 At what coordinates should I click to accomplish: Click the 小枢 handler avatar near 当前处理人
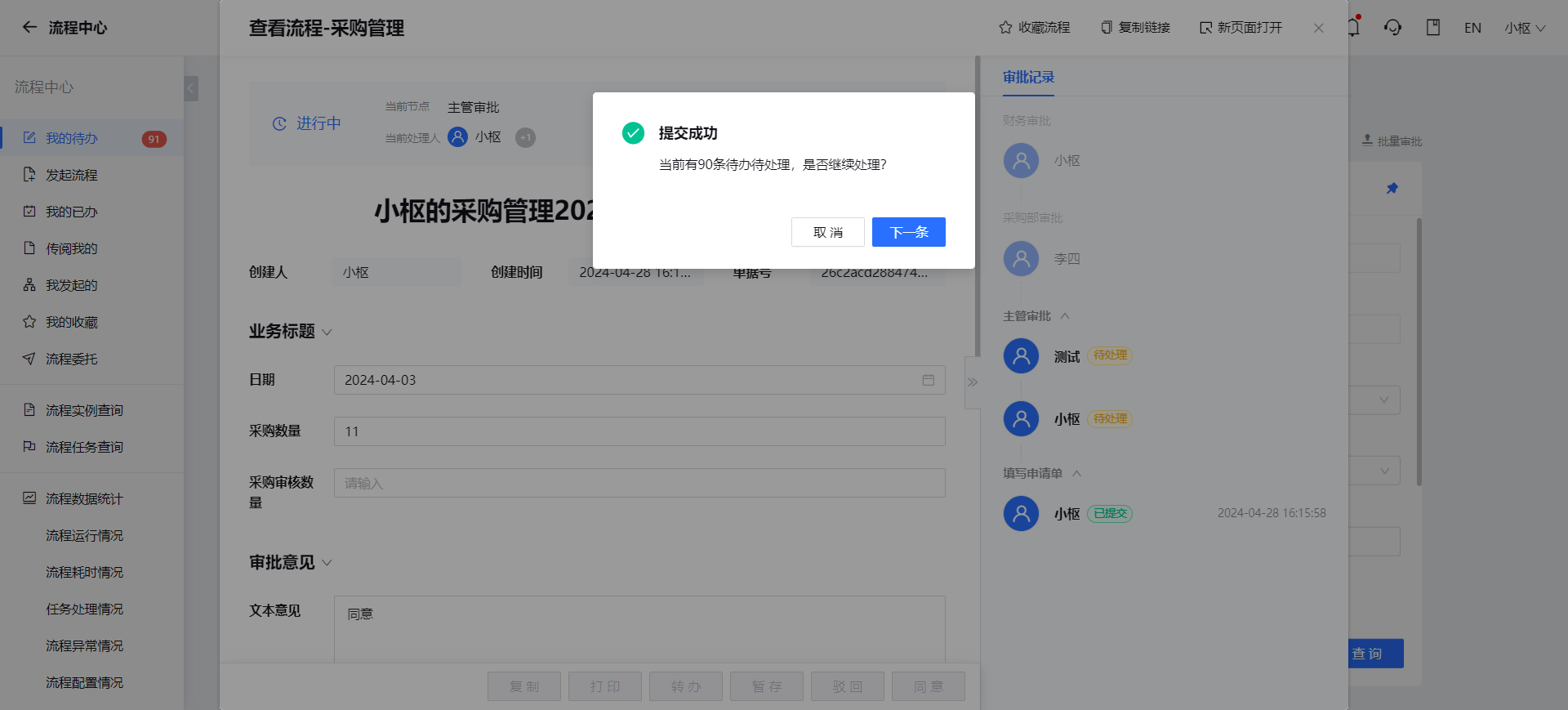tap(458, 137)
